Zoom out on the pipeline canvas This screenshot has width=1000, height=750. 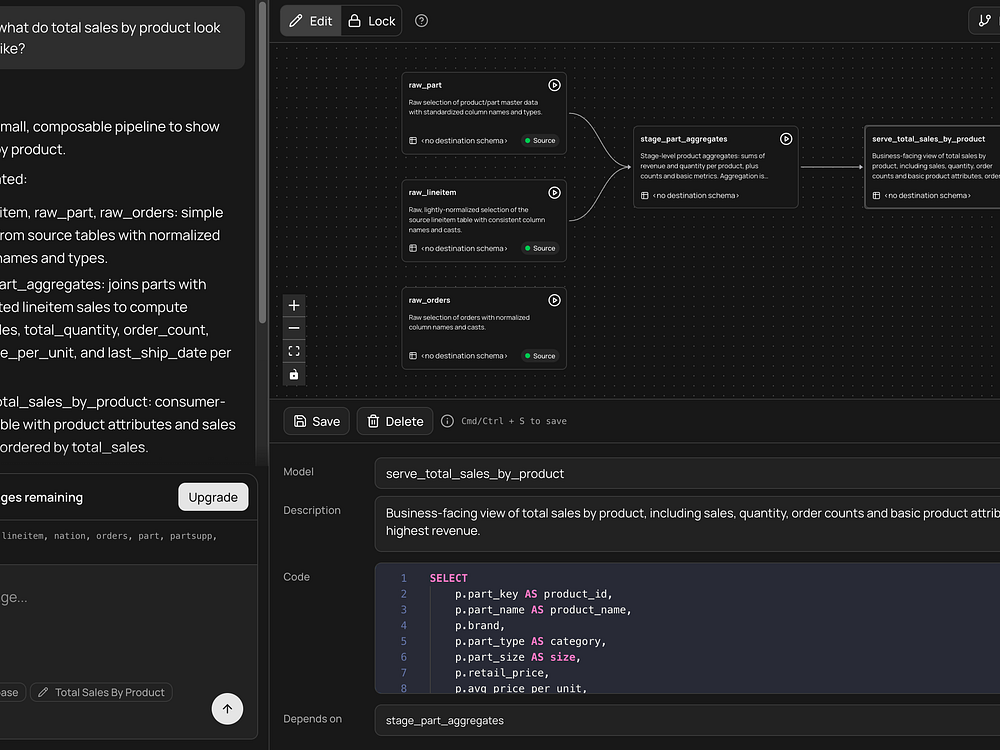pos(294,328)
